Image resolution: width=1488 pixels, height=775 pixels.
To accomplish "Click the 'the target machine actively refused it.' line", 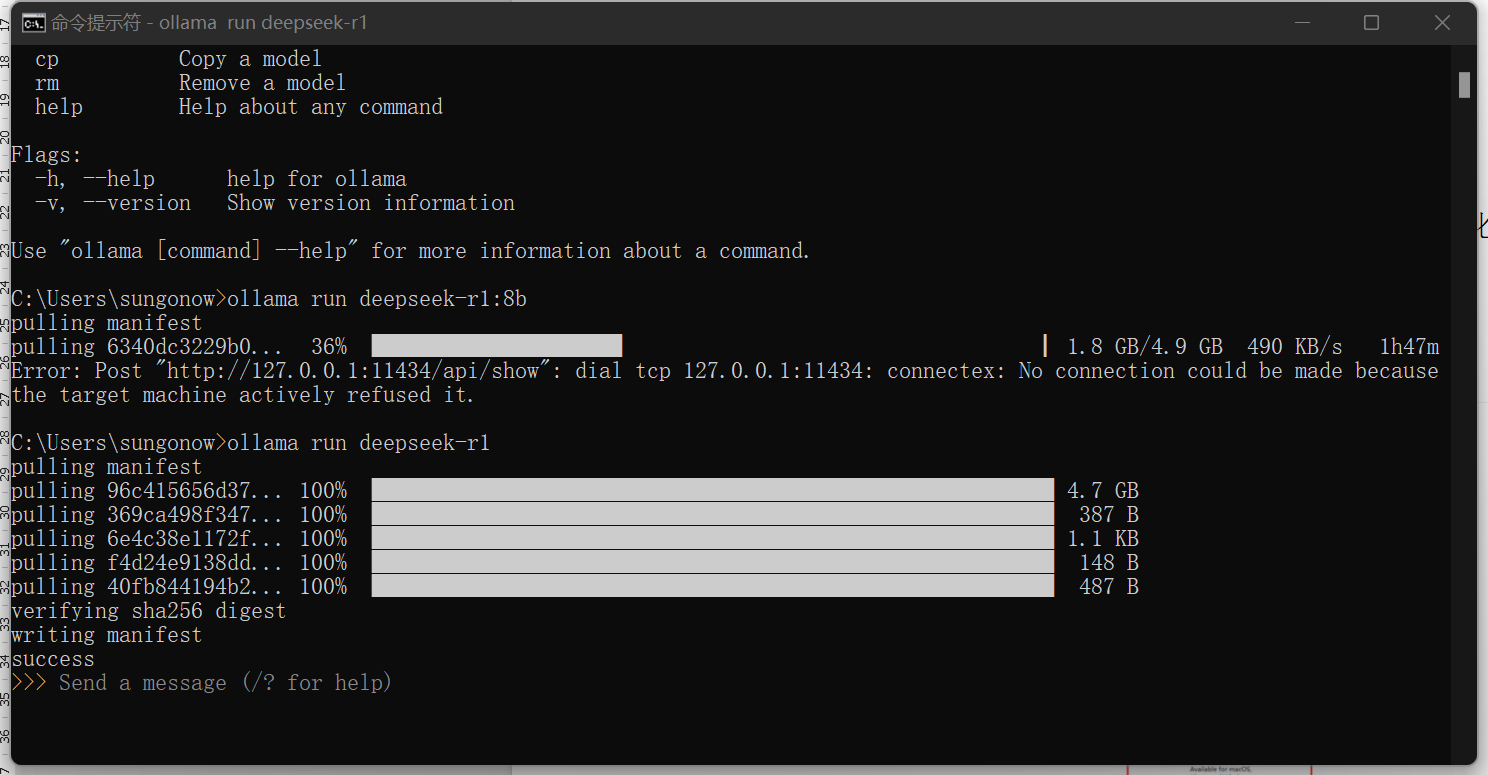I will (x=243, y=395).
